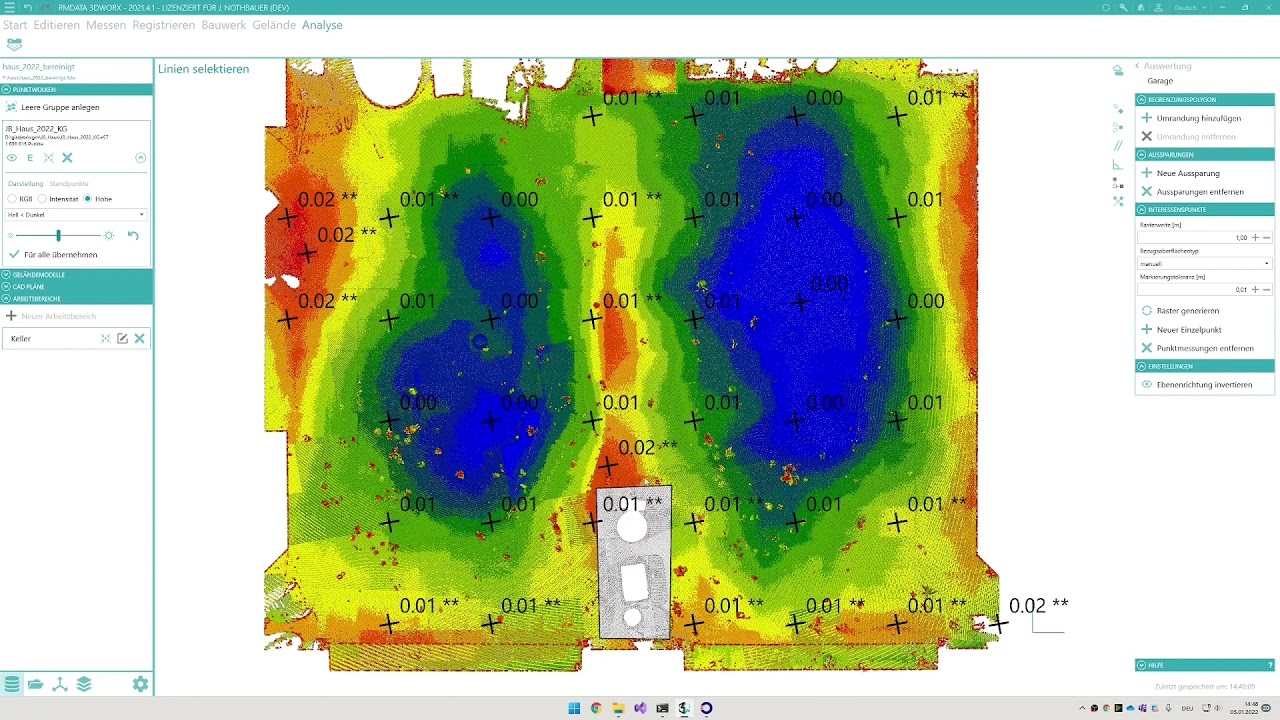The width and height of the screenshot is (1280, 720).
Task: Collapse the Arbeitsbereiche section
Action: [76, 299]
